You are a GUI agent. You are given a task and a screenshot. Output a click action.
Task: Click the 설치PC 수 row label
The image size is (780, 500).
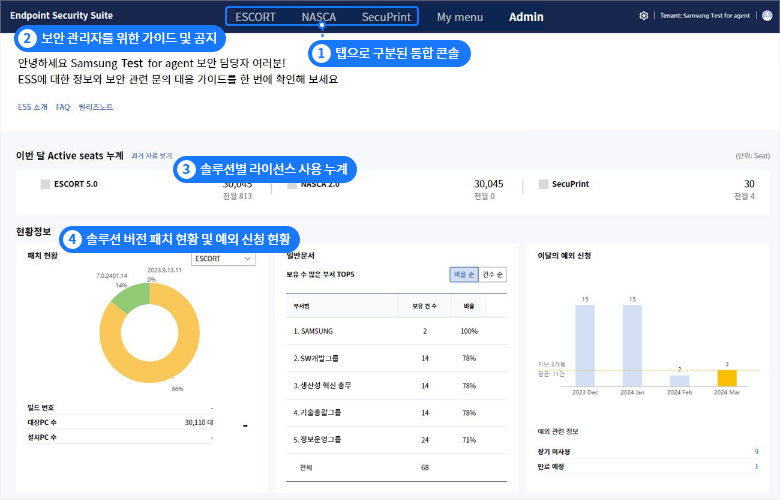(x=42, y=437)
